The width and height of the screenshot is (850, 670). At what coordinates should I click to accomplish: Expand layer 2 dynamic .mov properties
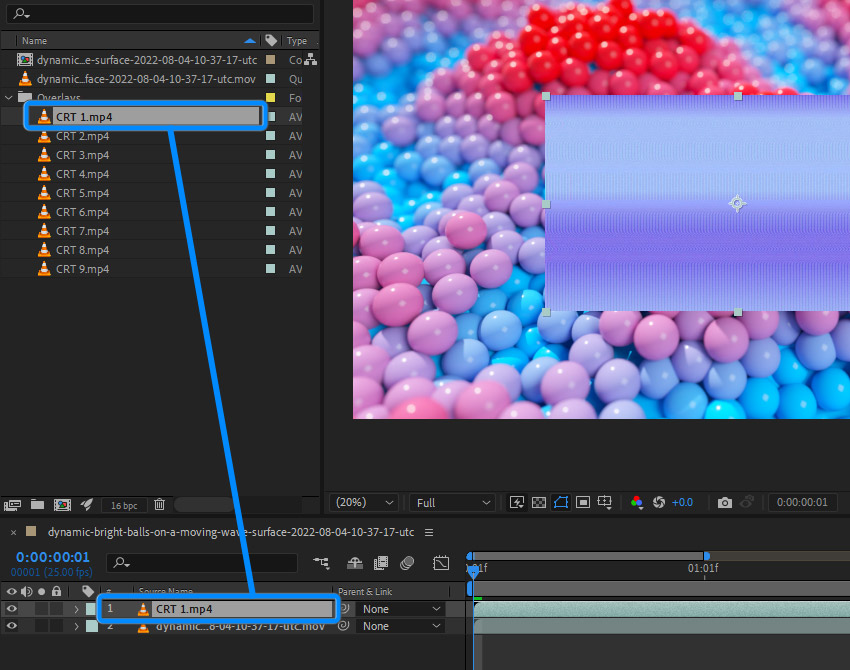pyautogui.click(x=76, y=627)
